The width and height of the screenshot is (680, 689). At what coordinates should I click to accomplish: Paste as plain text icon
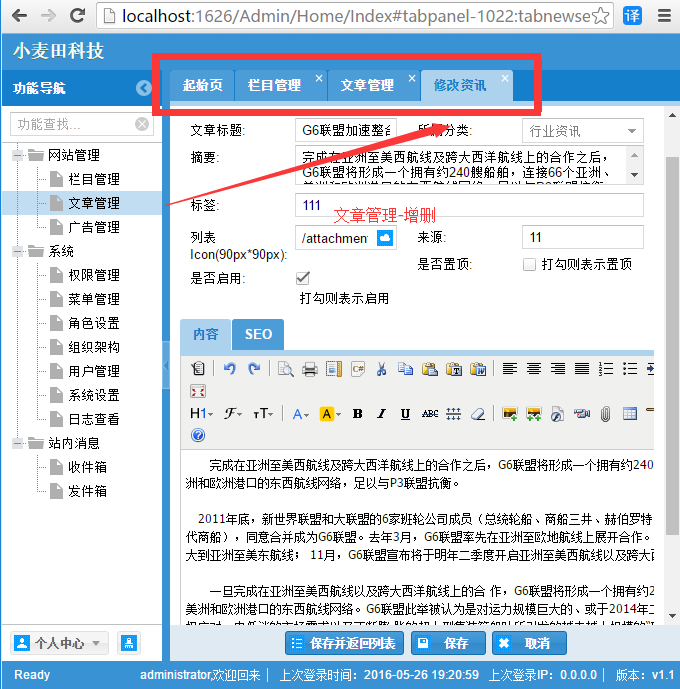(454, 368)
